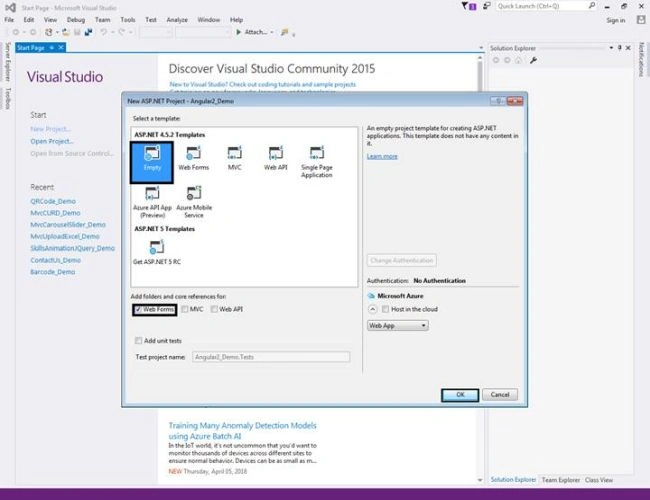Select the Azure API App (Preview) template
The height and width of the screenshot is (500, 650).
[x=152, y=202]
